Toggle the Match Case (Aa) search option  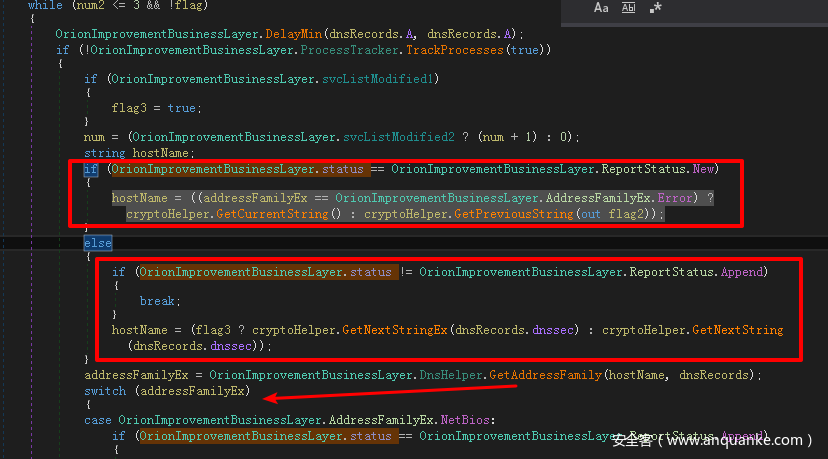pyautogui.click(x=601, y=8)
